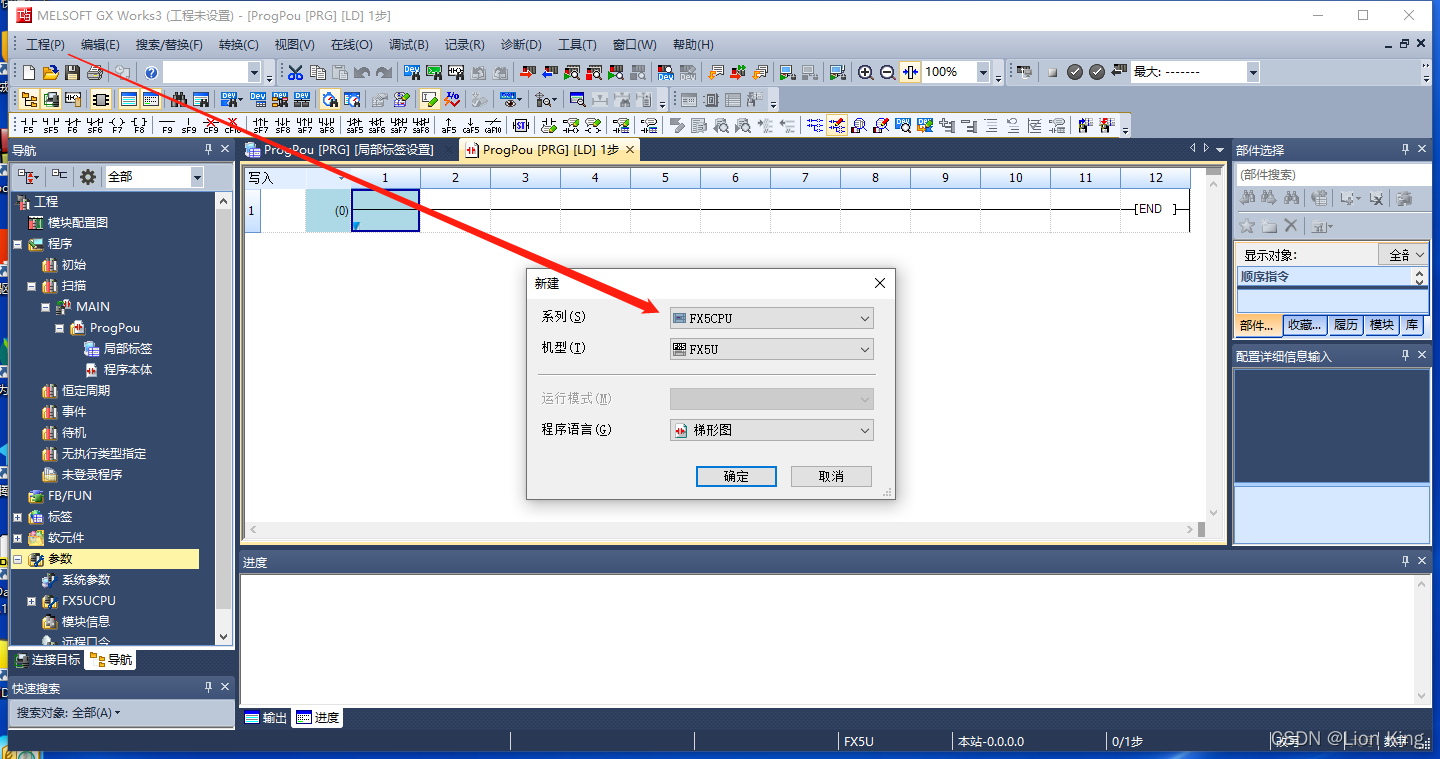Screen dimensions: 1440x759
Task: Expand the FX5UCPU tree node
Action: 31,601
